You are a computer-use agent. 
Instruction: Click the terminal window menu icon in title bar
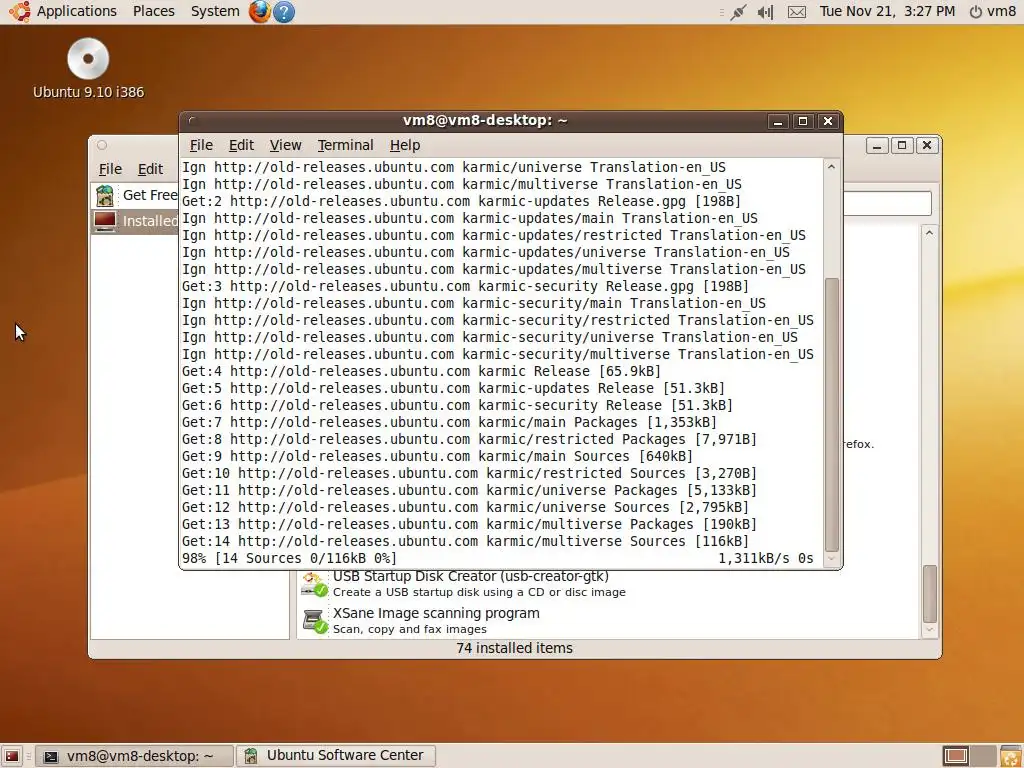[x=191, y=120]
